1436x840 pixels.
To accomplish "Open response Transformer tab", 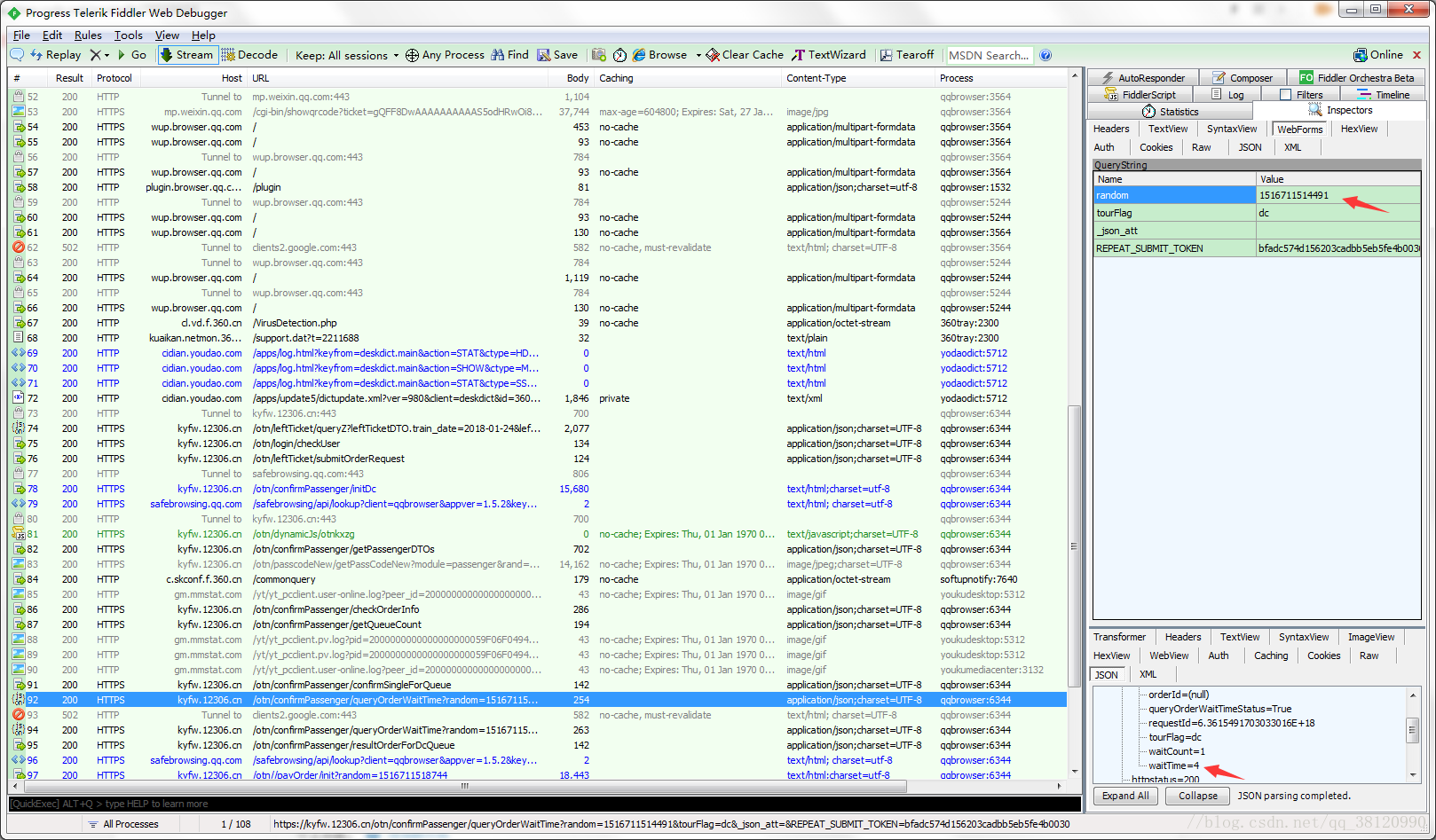I will [x=1120, y=637].
